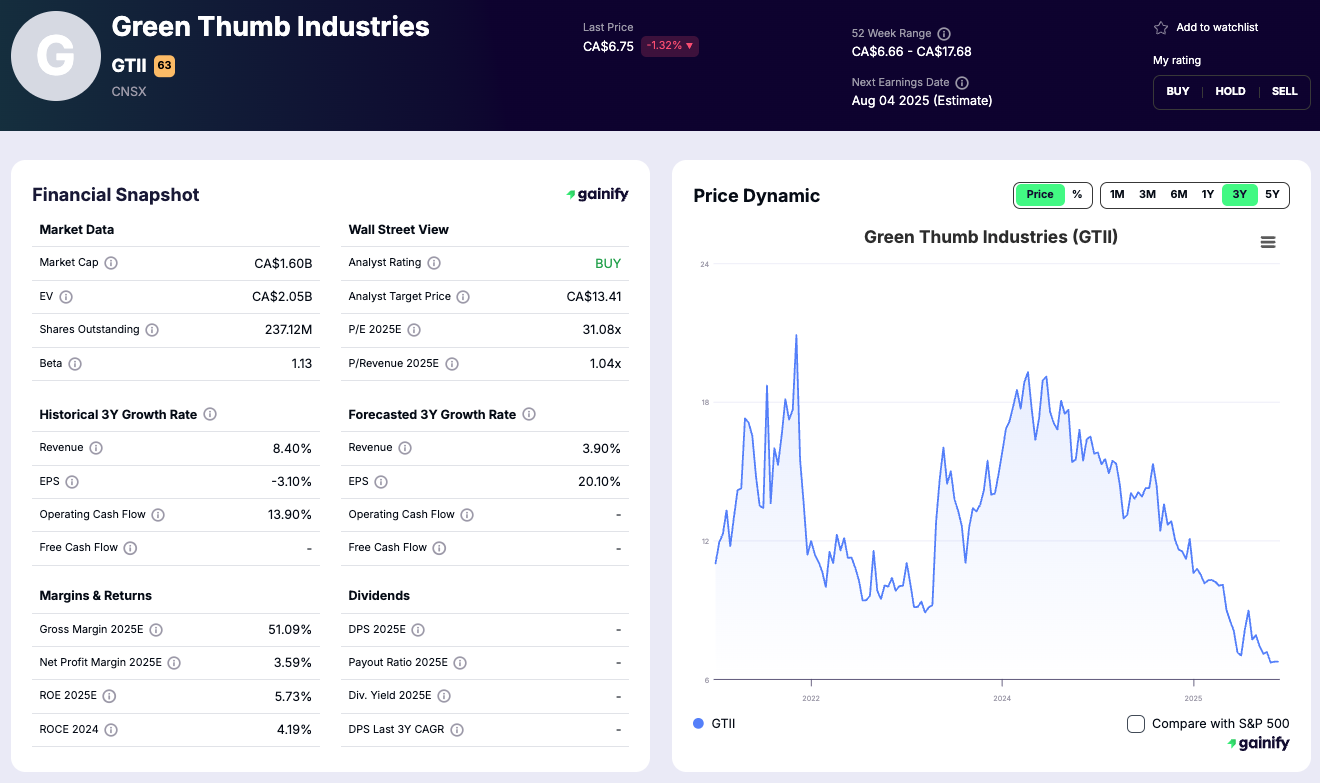Open info for historical Free Cash Flow

tap(130, 548)
